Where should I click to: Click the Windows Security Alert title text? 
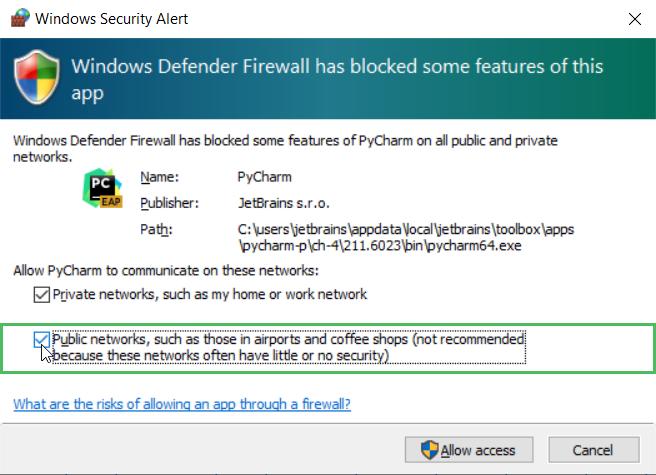pos(111,18)
